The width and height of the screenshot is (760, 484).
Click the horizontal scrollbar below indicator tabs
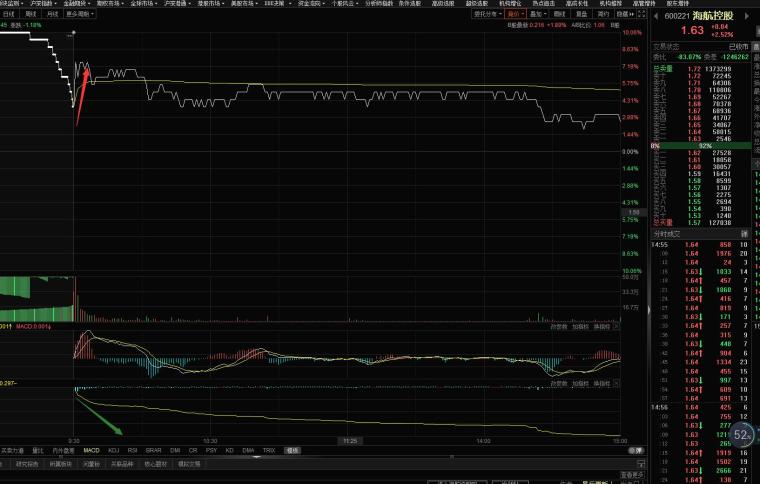257,457
